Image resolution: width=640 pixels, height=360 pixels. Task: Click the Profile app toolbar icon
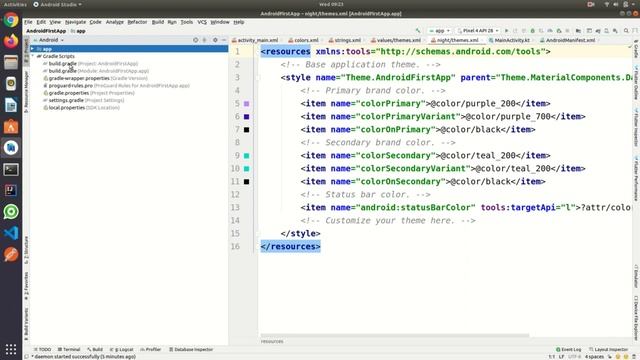[550, 31]
